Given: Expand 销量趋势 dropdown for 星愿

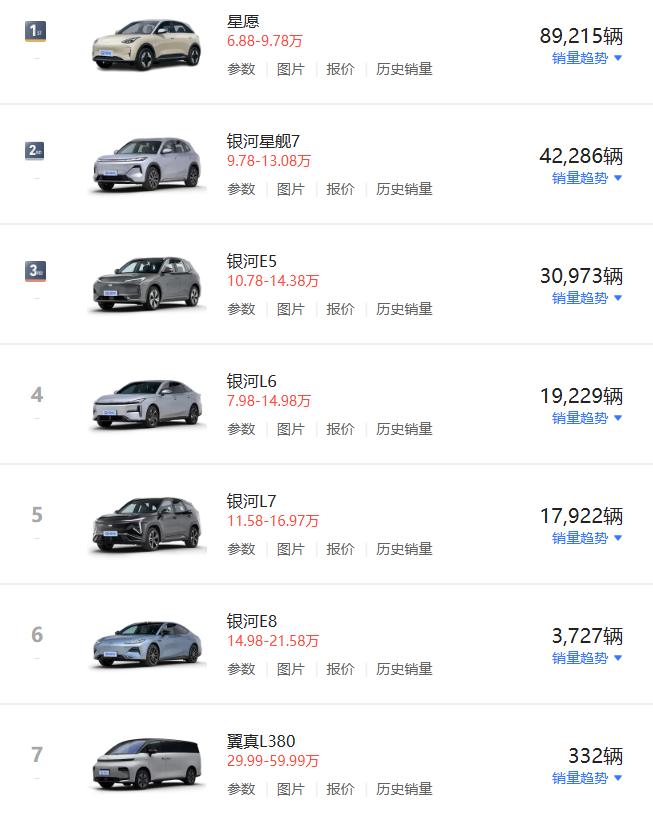Looking at the screenshot, I should click(x=587, y=58).
